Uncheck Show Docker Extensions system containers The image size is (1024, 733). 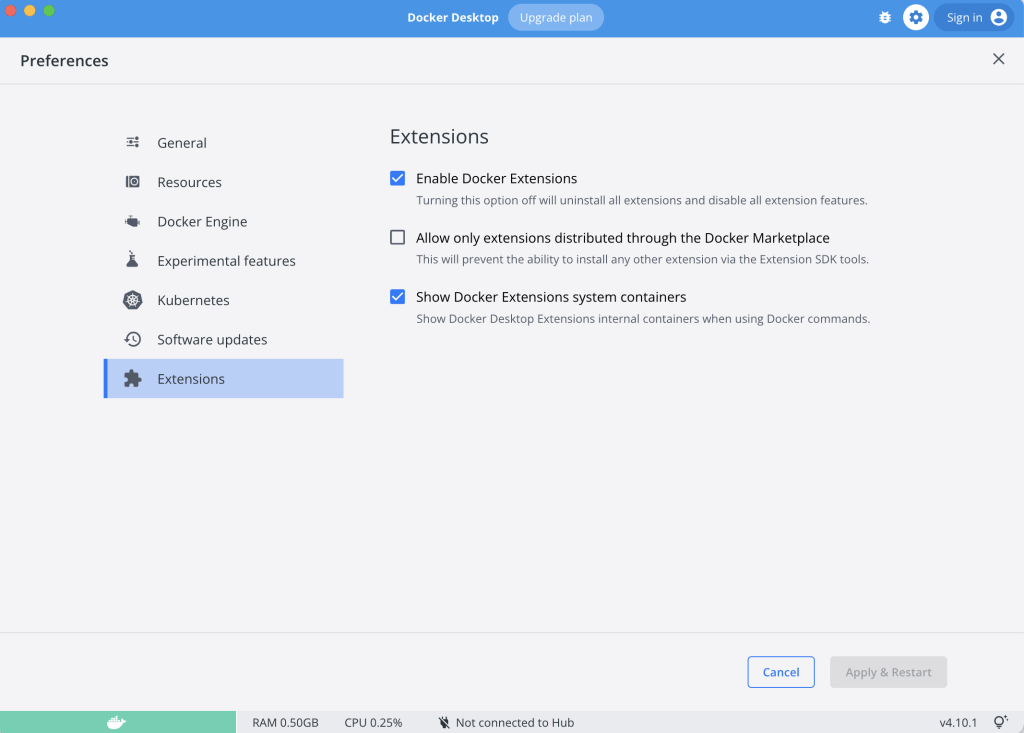tap(398, 297)
